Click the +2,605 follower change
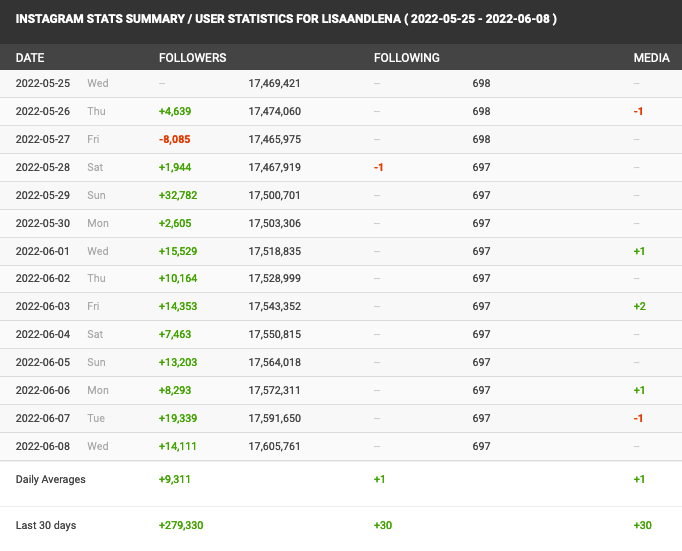Image resolution: width=682 pixels, height=551 pixels. [x=175, y=223]
